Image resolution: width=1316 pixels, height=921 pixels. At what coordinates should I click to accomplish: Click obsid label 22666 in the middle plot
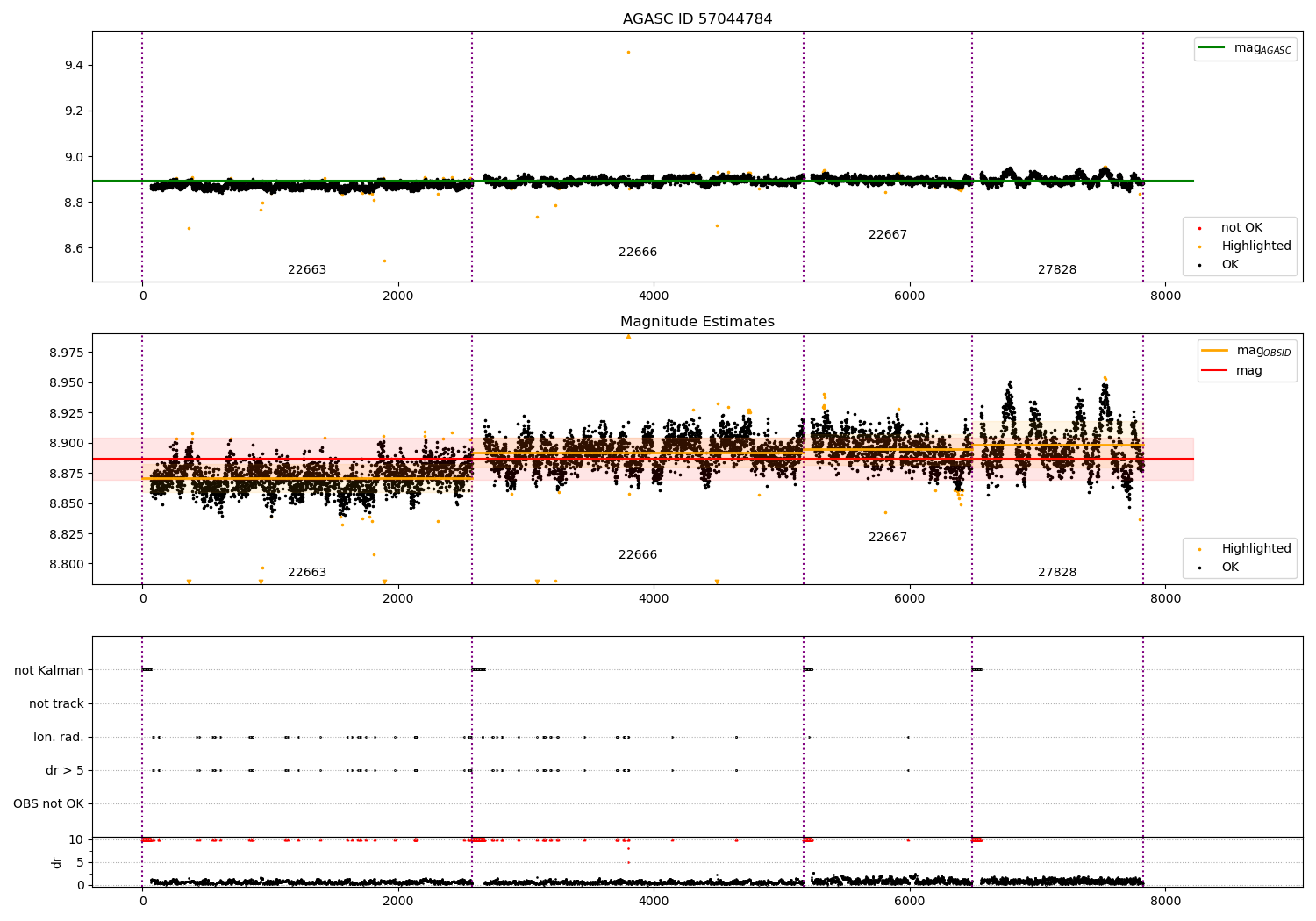tap(638, 555)
